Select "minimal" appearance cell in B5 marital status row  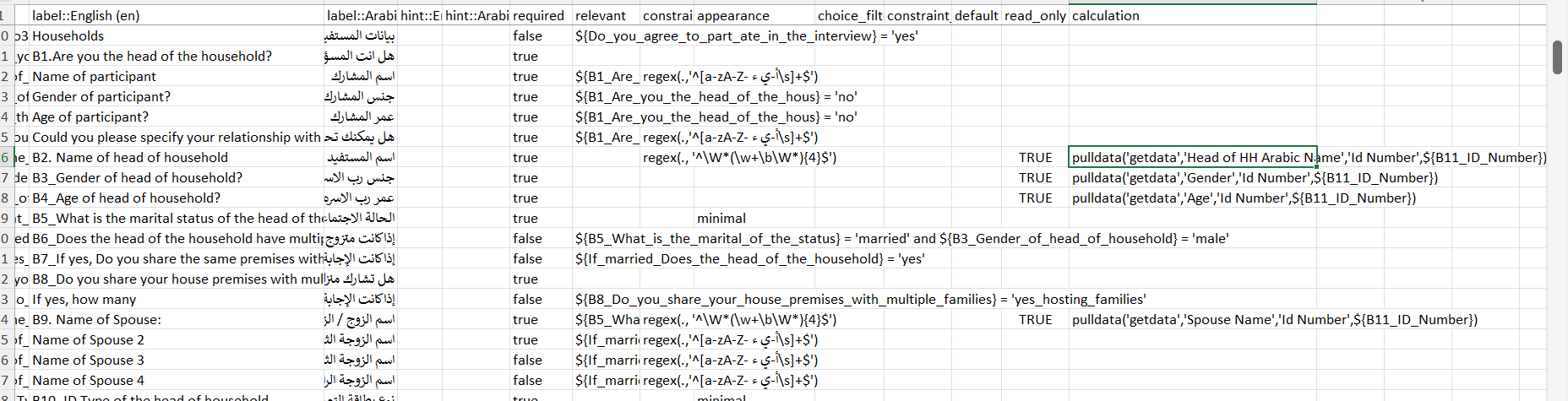721,218
